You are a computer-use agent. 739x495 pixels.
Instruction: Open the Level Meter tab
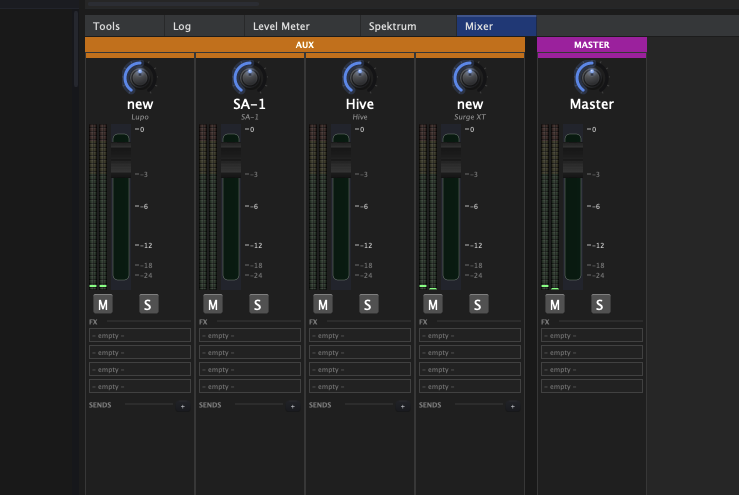(303, 26)
